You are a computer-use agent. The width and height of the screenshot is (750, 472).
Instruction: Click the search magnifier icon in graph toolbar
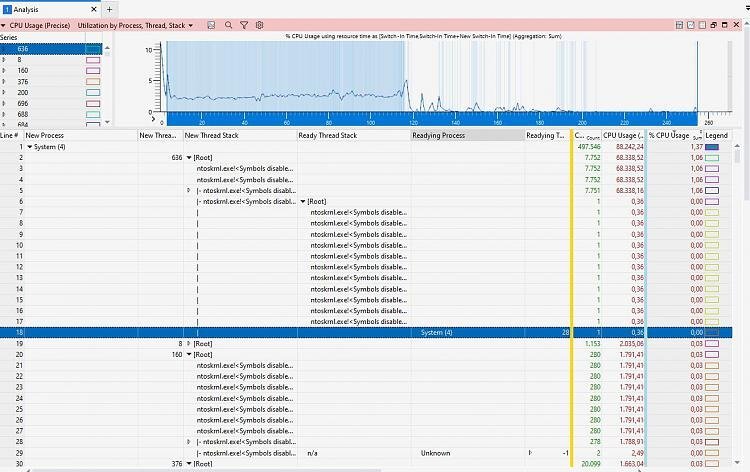click(x=228, y=24)
